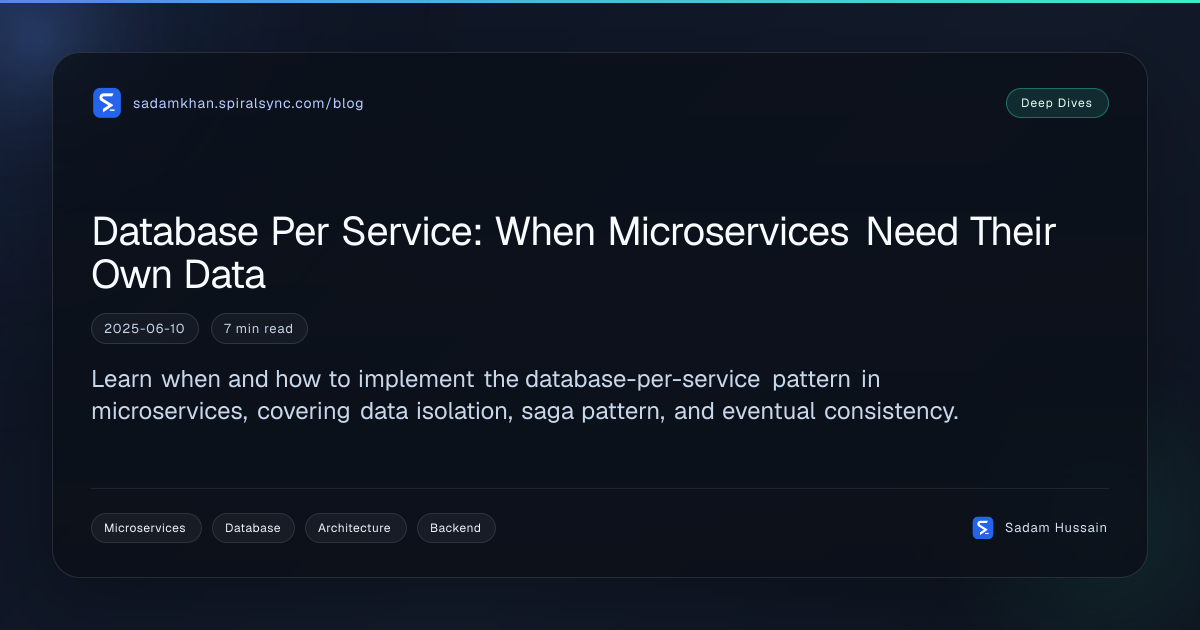Select the Deep Dives category badge

[x=1057, y=103]
